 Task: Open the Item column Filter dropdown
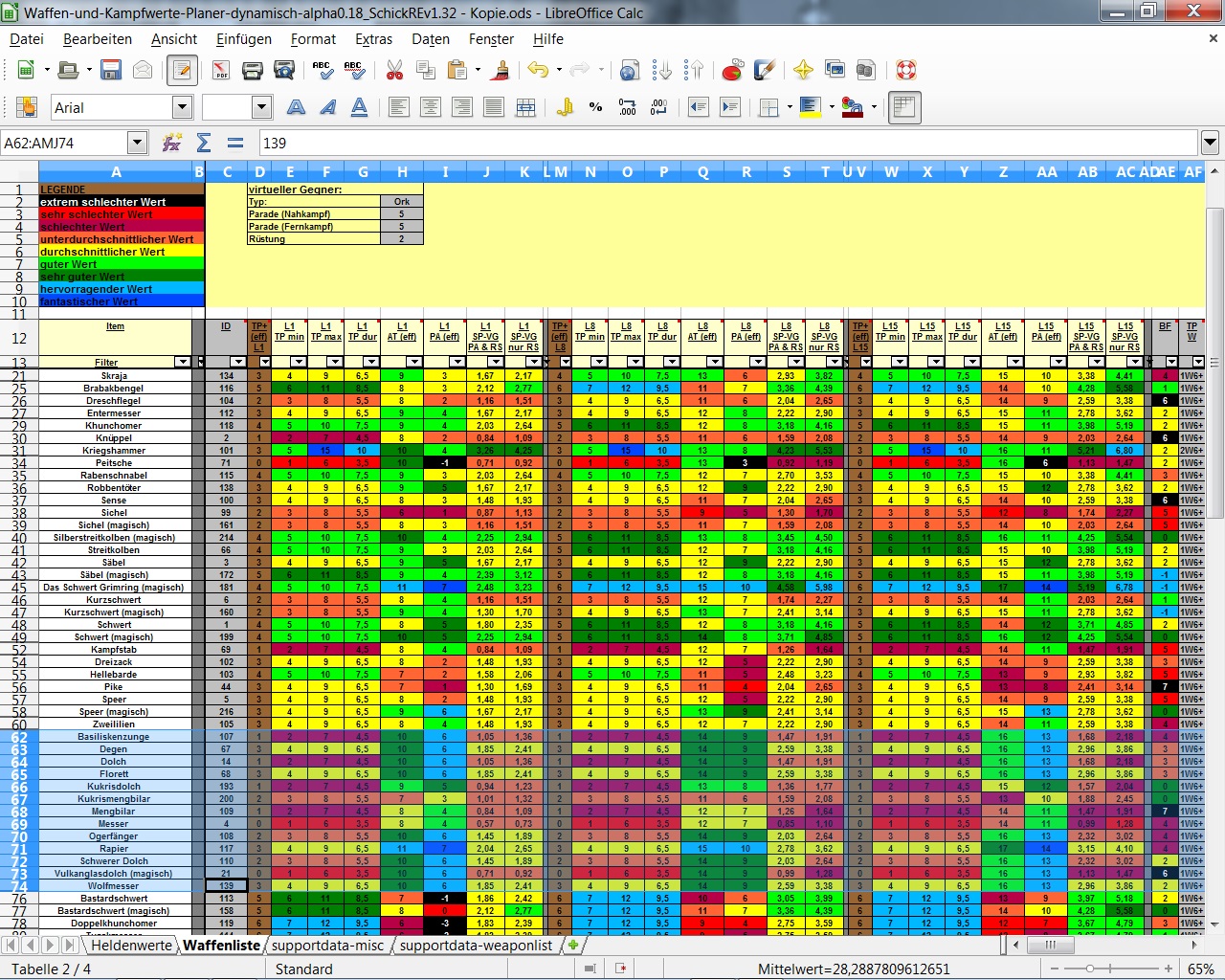coord(183,362)
